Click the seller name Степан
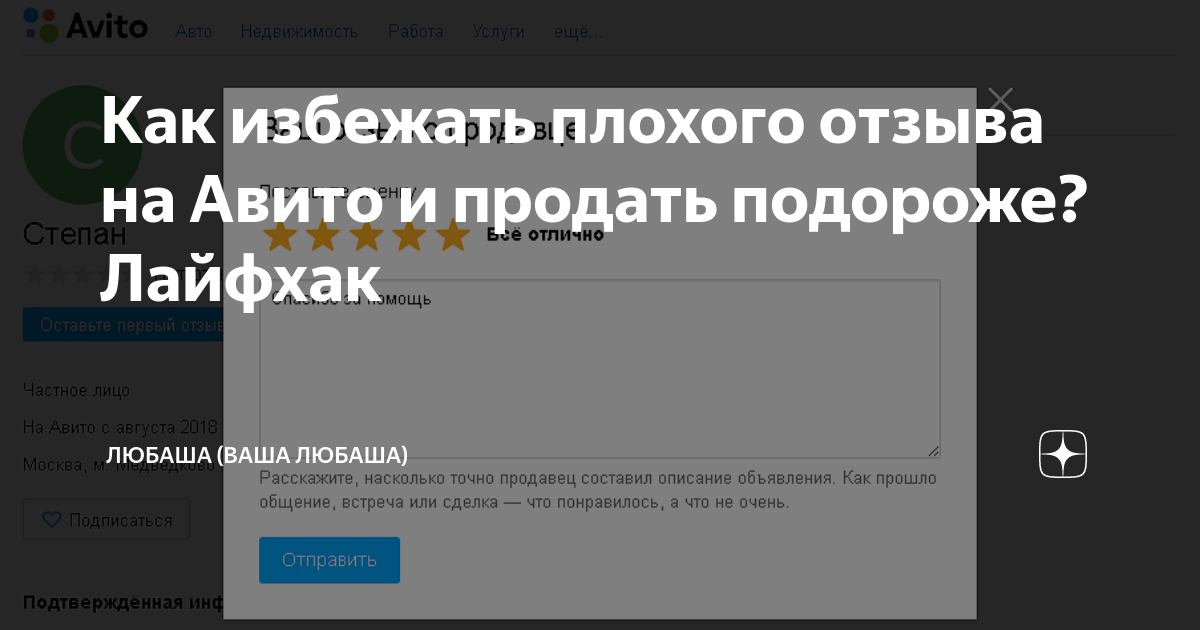Screen dimensions: 1200x630 pyautogui.click(x=75, y=235)
